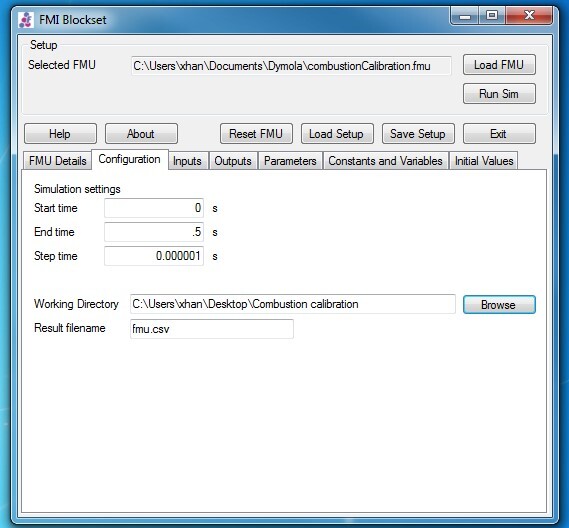Click the Step time label
Viewport: 569px width, 528px height.
56,256
